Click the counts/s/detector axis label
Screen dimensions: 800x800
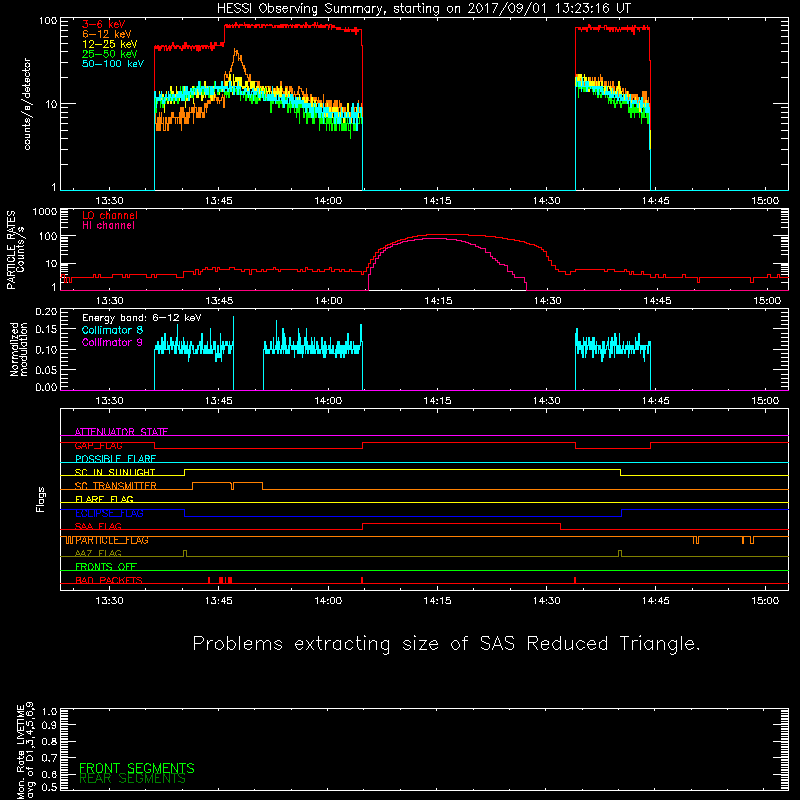(27, 104)
